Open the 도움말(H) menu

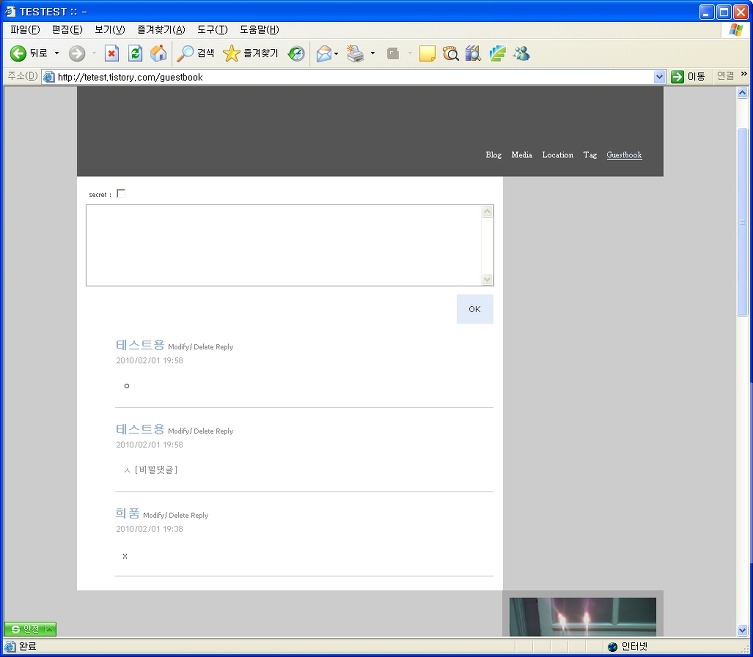(259, 30)
